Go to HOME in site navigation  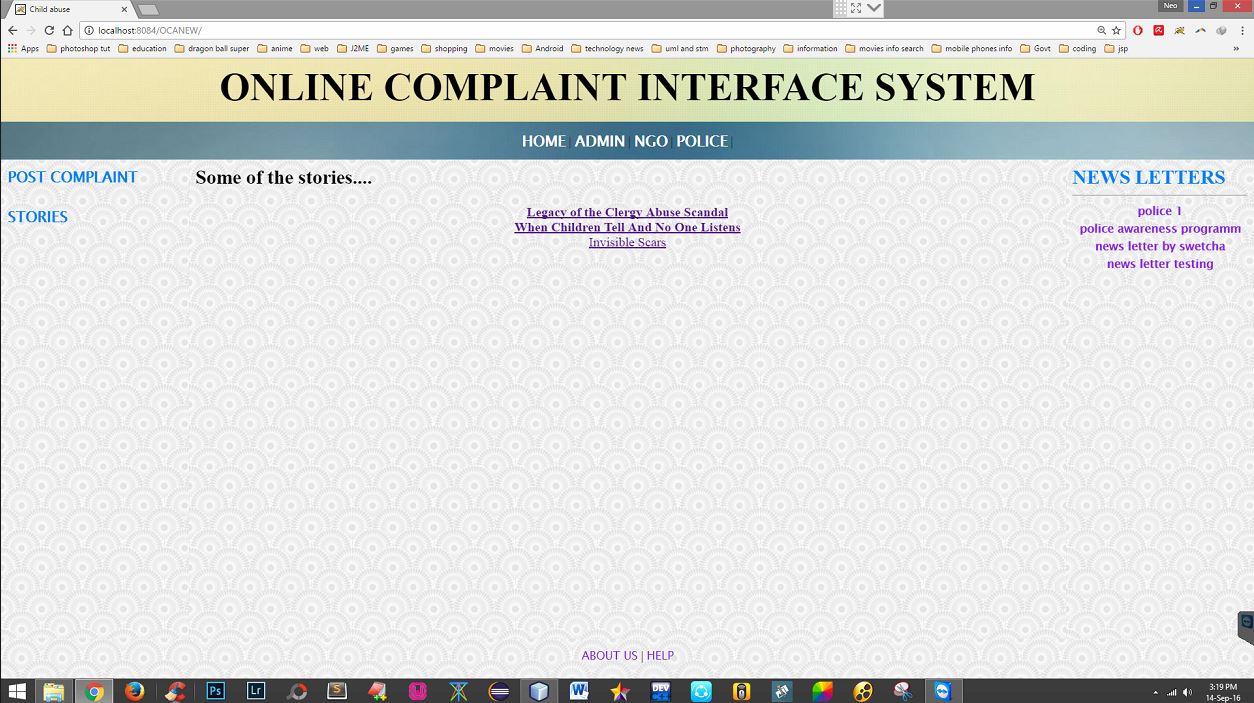click(544, 141)
